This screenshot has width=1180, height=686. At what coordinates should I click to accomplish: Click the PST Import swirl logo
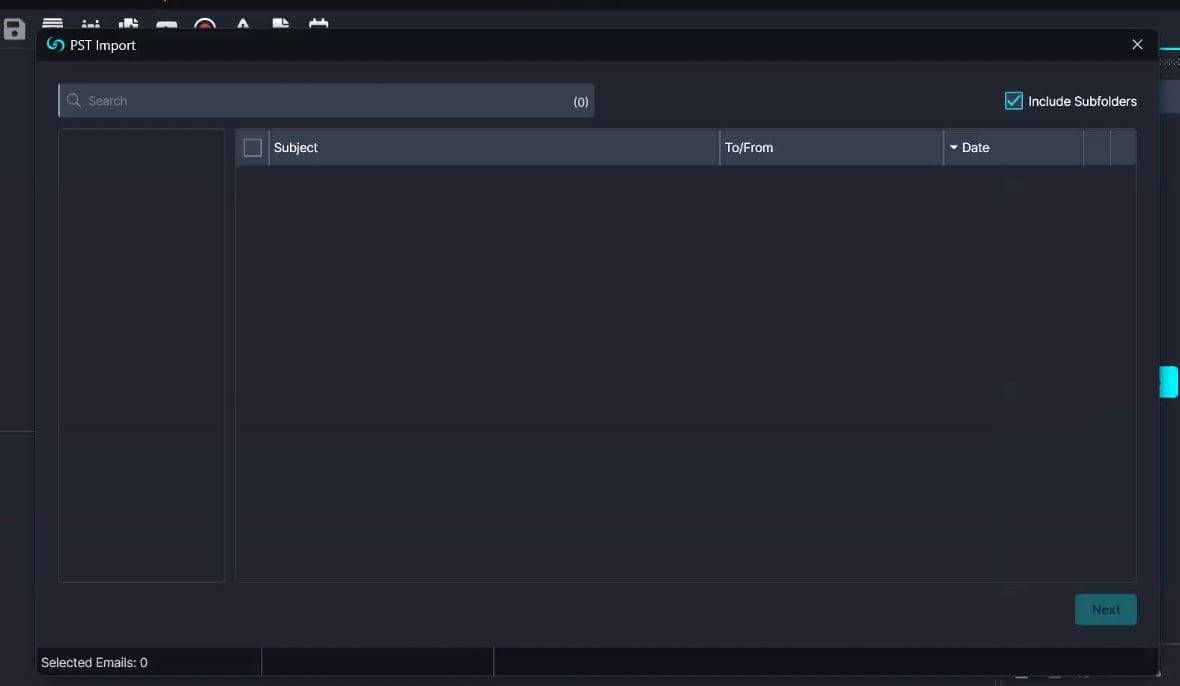pos(56,45)
